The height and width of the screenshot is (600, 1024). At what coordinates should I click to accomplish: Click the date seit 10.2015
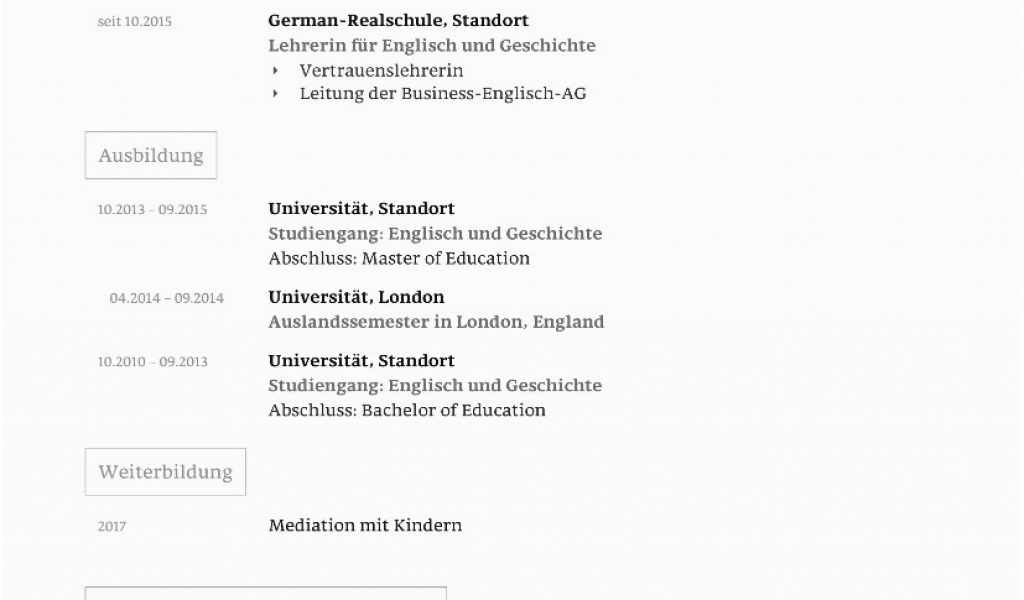click(x=135, y=22)
